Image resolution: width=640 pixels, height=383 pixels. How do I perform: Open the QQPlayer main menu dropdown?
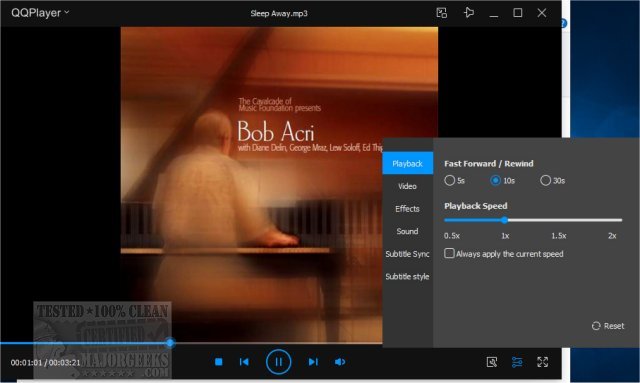[40, 13]
